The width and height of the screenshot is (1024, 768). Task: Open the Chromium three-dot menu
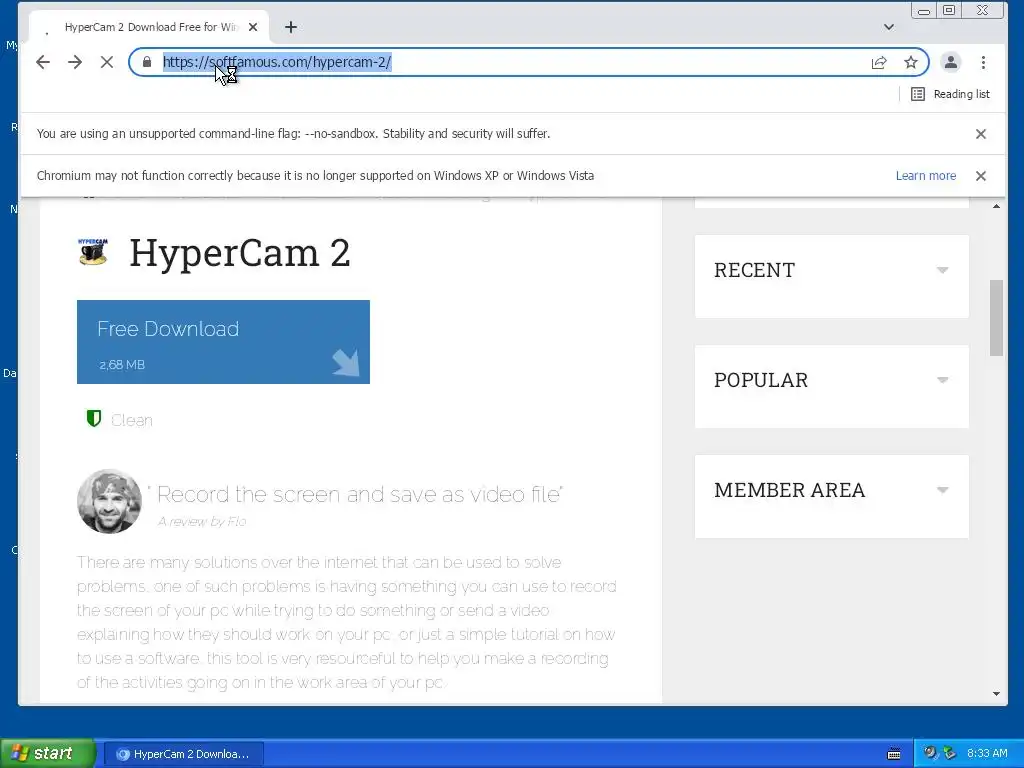(x=984, y=62)
